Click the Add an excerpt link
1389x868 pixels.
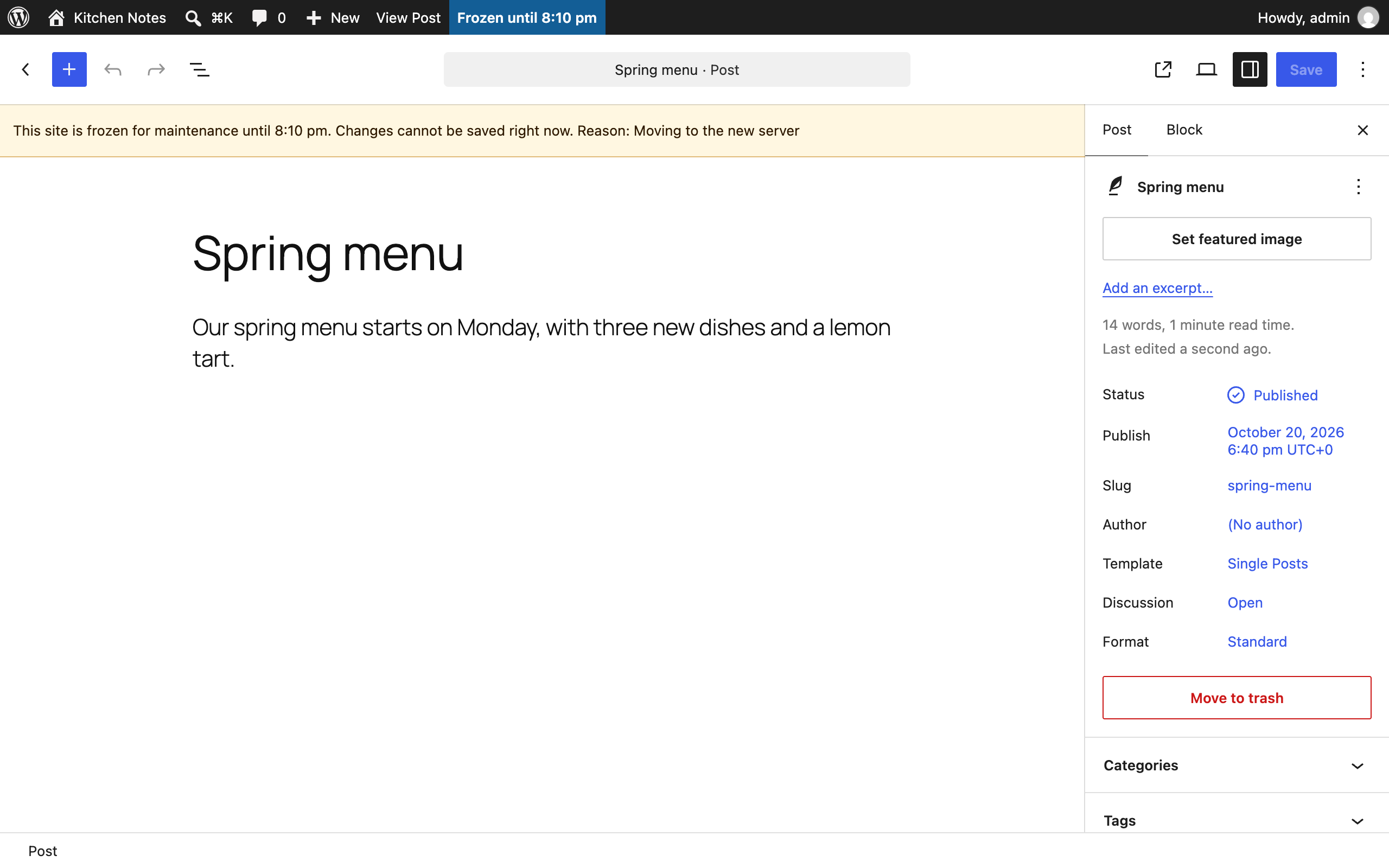(1157, 288)
